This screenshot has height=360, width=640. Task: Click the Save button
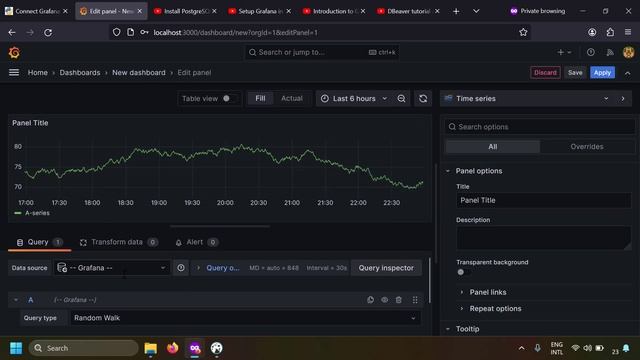(575, 73)
